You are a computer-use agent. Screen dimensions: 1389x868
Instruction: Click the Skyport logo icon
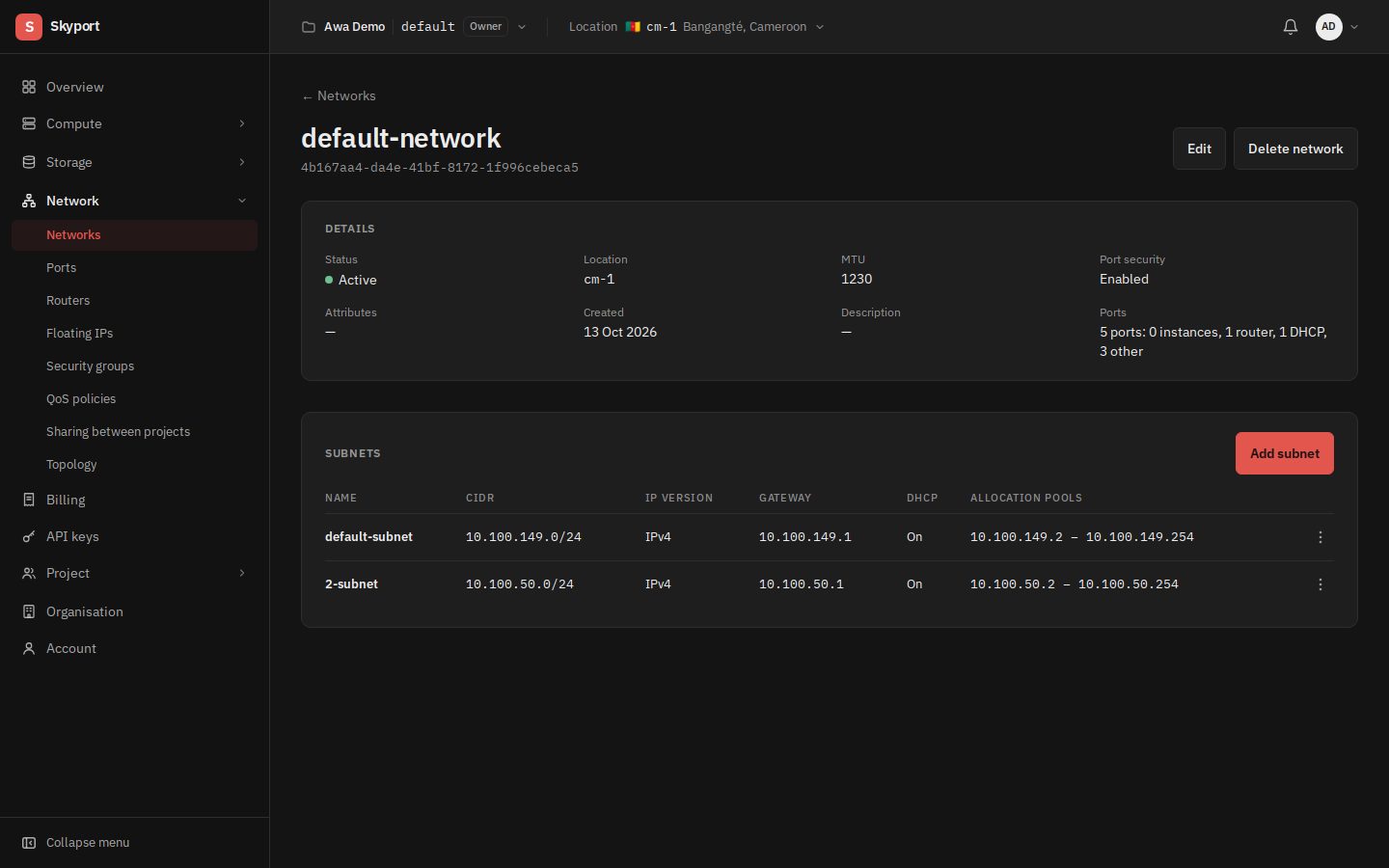29,27
